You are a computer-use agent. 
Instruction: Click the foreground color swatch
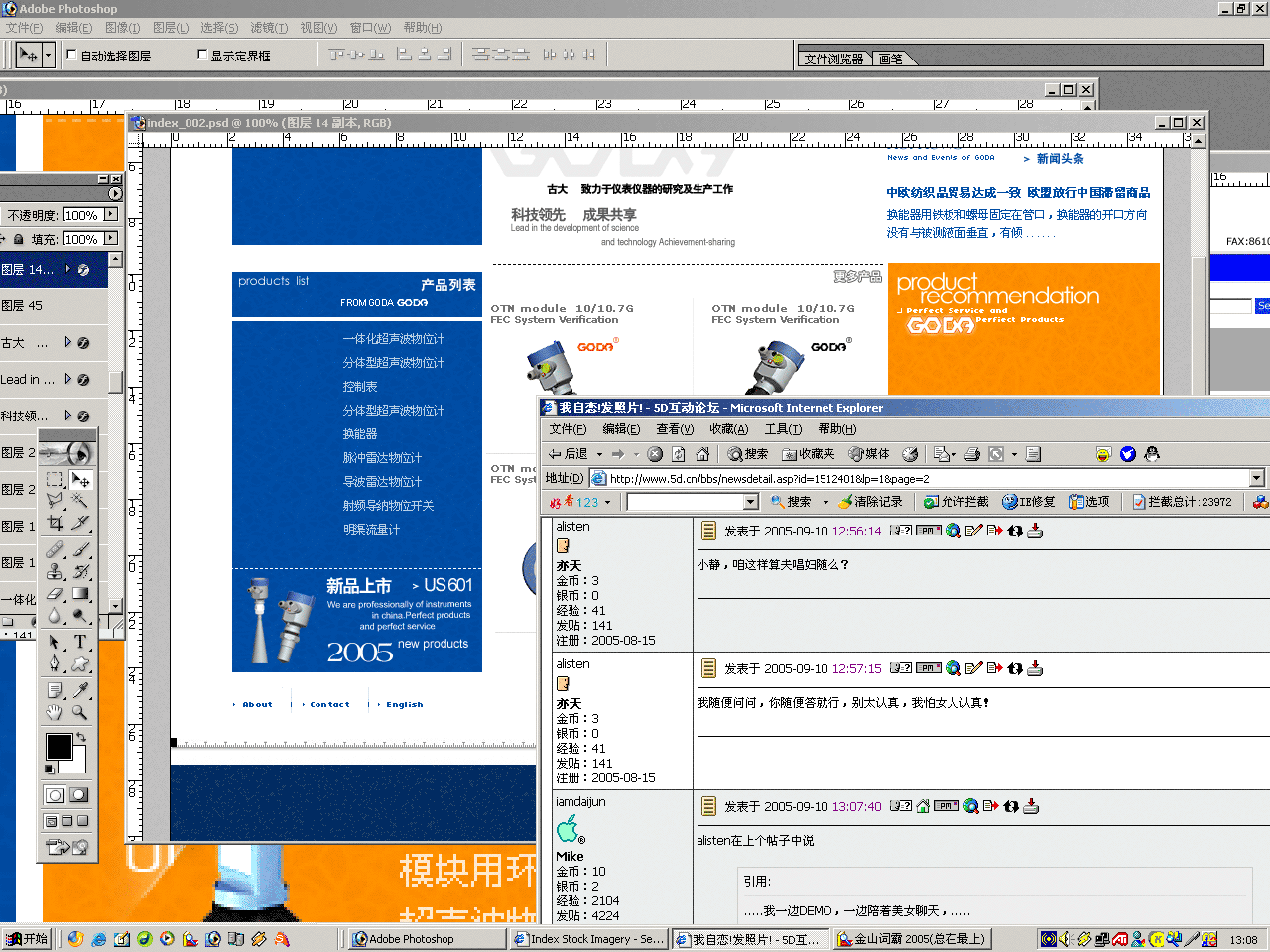[59, 747]
